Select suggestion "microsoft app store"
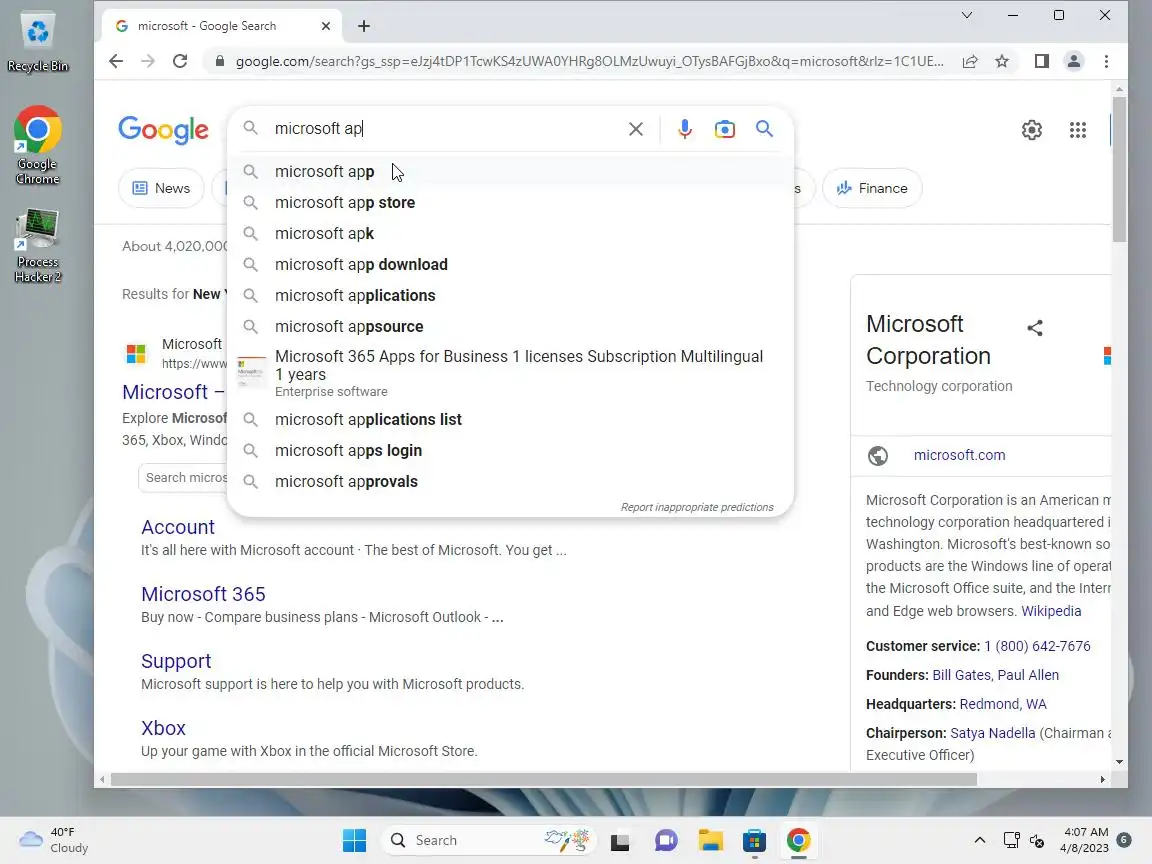Image resolution: width=1152 pixels, height=864 pixels. click(511, 202)
